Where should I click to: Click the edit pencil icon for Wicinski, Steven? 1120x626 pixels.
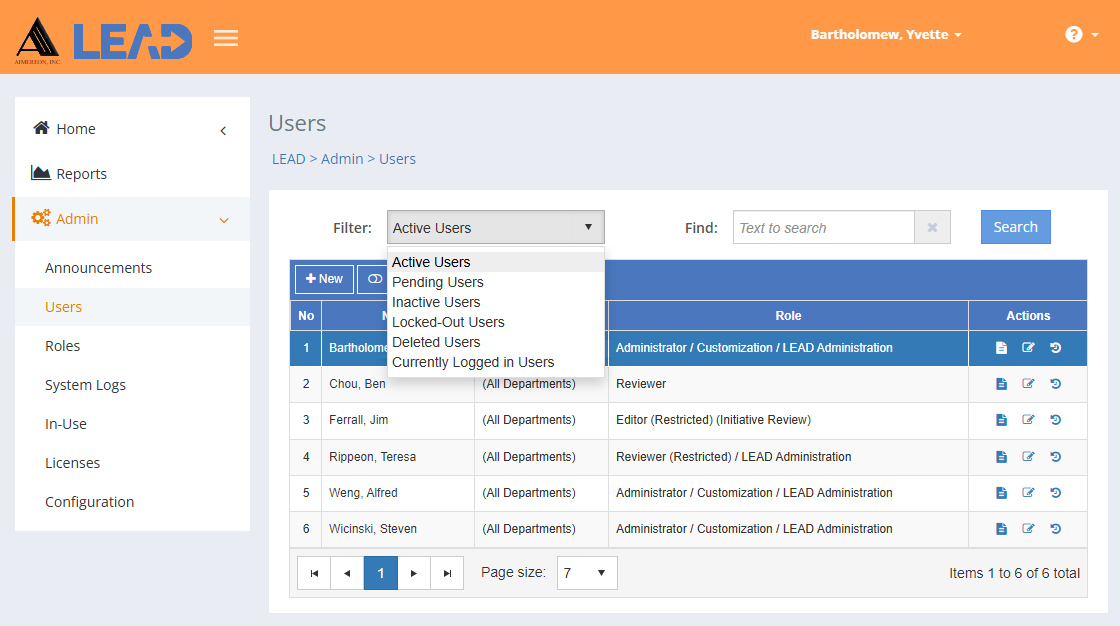coord(1028,528)
